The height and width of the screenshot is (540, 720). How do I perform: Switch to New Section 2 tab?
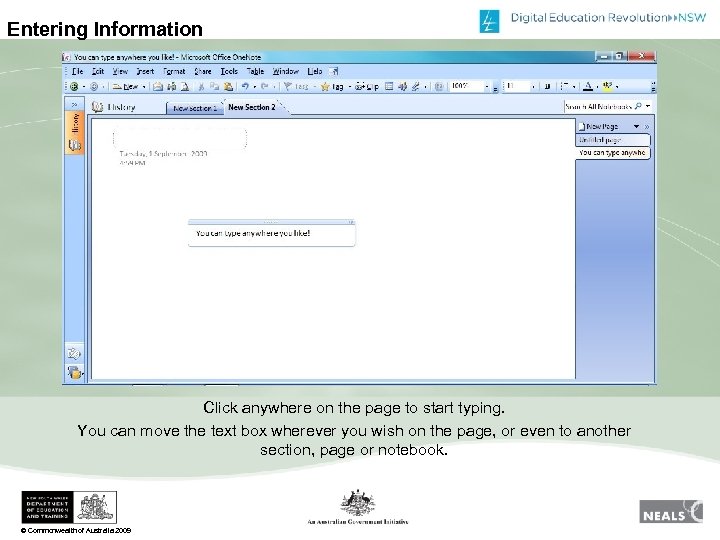[x=252, y=107]
